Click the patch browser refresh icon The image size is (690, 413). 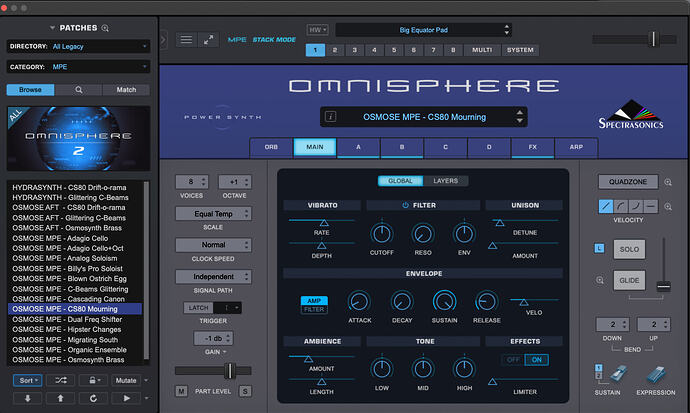93,398
